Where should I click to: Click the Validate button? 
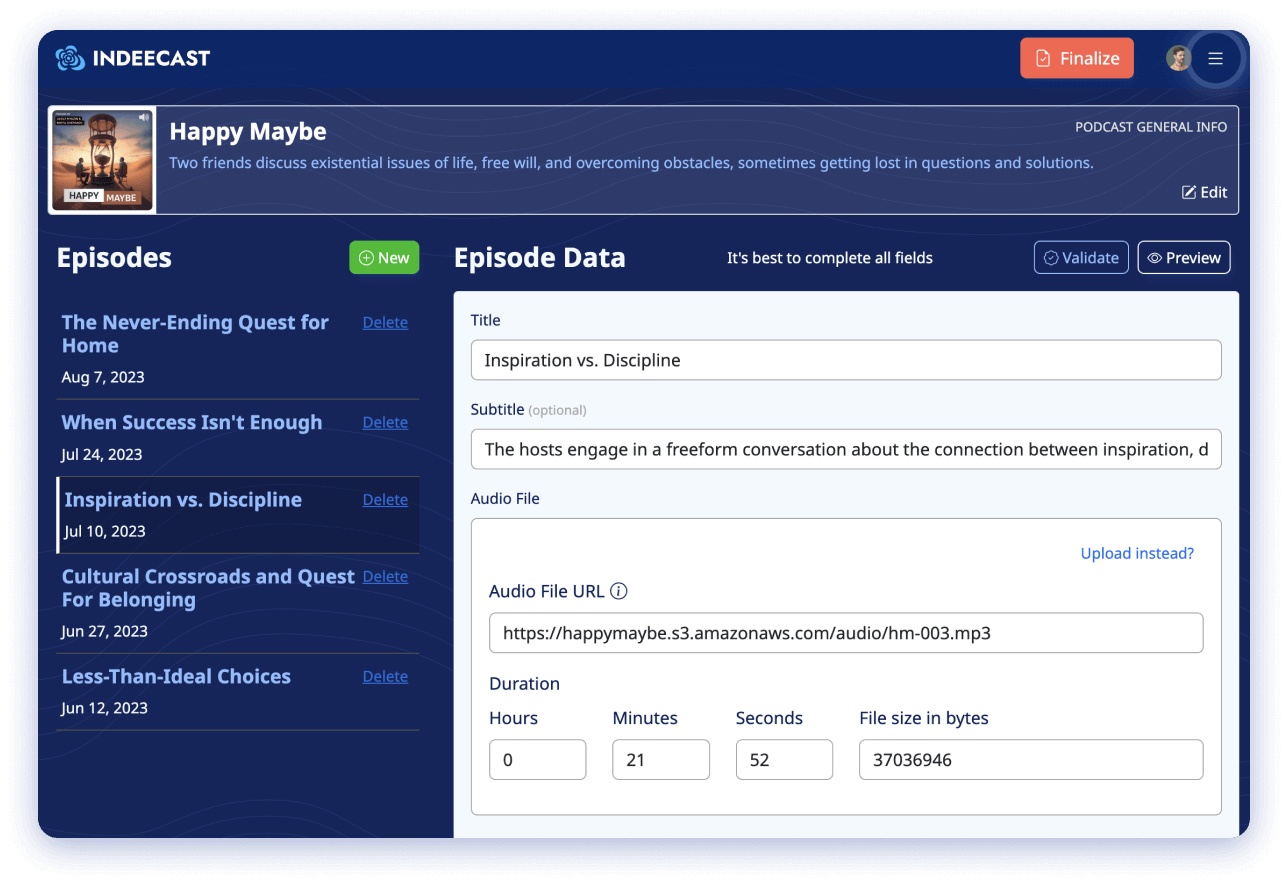point(1081,257)
